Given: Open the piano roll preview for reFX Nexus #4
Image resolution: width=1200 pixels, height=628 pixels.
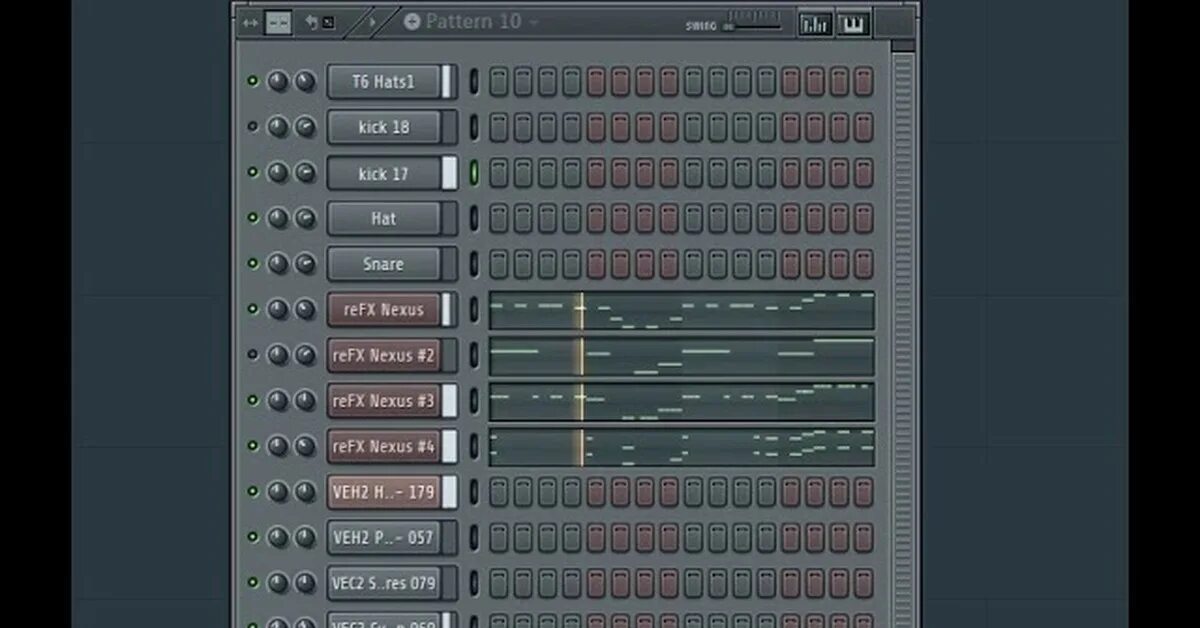Looking at the screenshot, I should coord(681,447).
